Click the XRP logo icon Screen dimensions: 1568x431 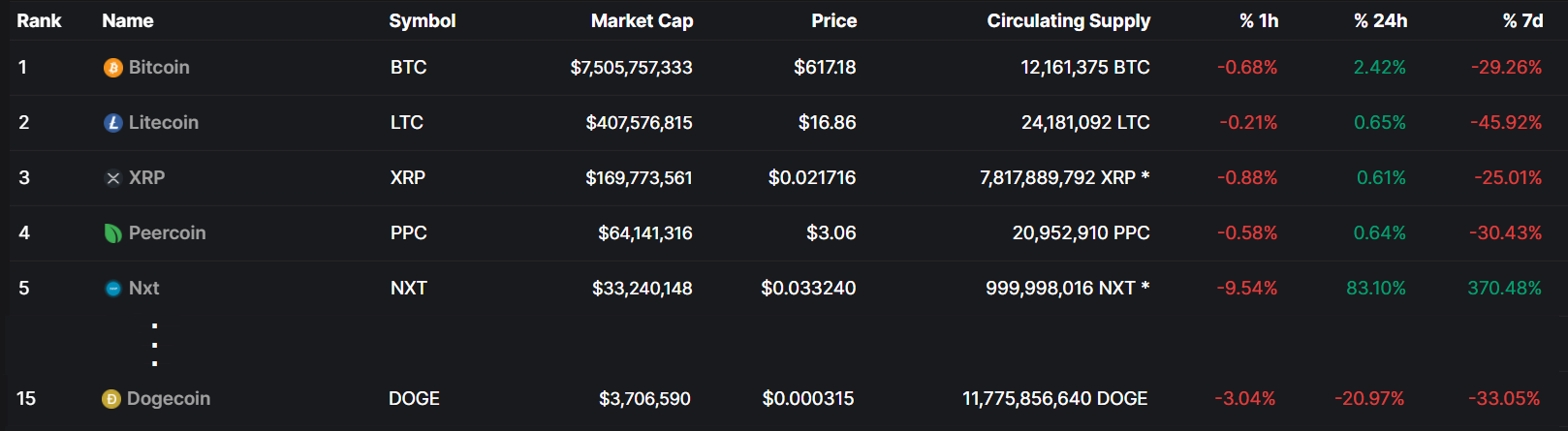tap(113, 178)
